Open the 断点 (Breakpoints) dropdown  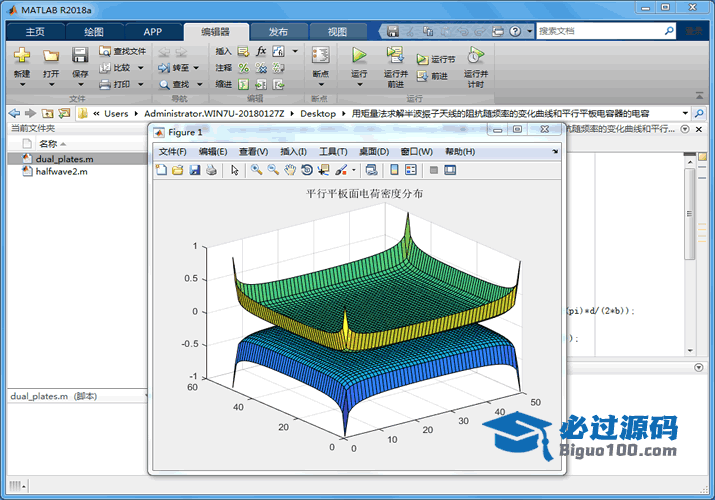[321, 84]
